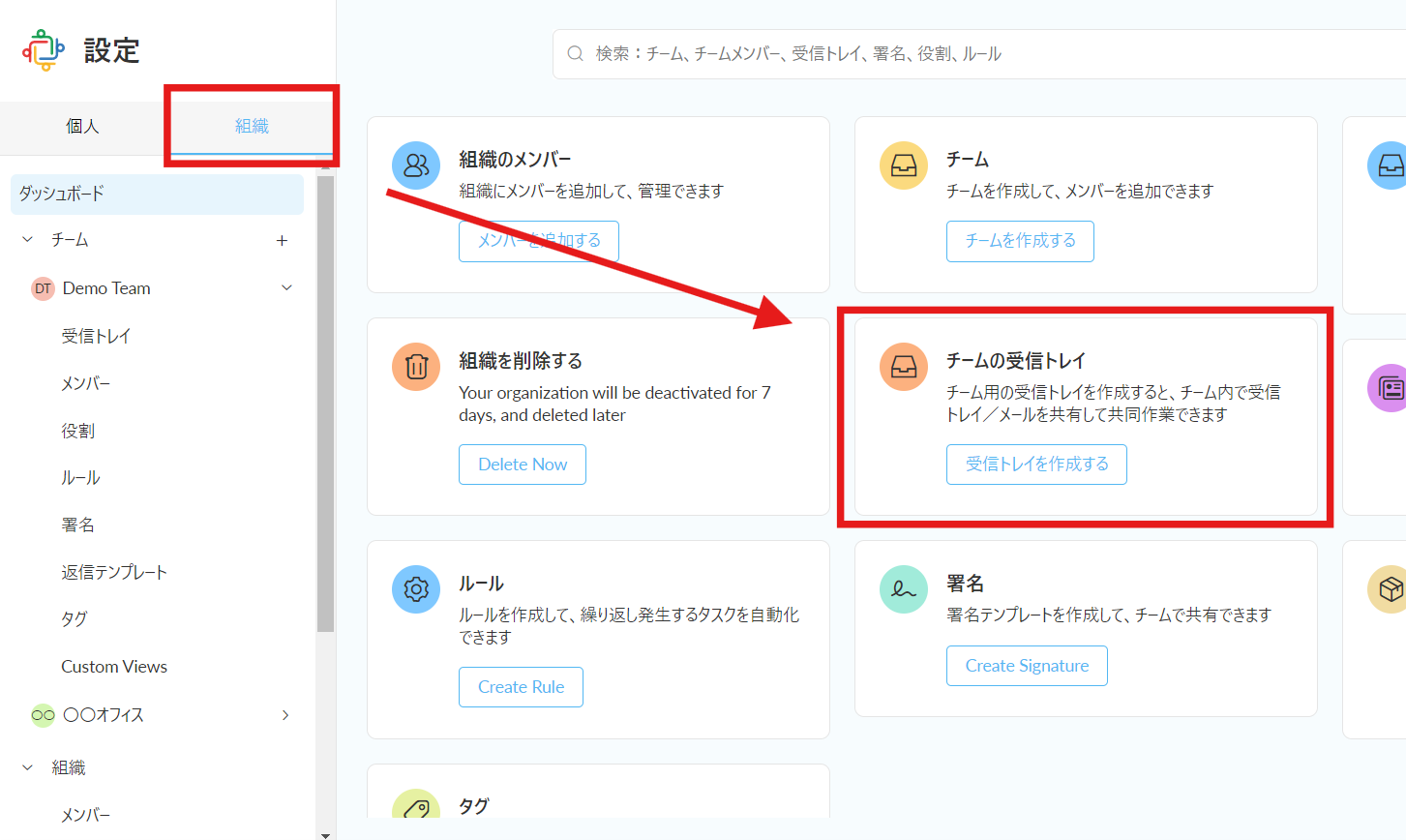This screenshot has width=1406, height=840.
Task: Click the sidebar scrollbar down arrow
Action: point(325,834)
